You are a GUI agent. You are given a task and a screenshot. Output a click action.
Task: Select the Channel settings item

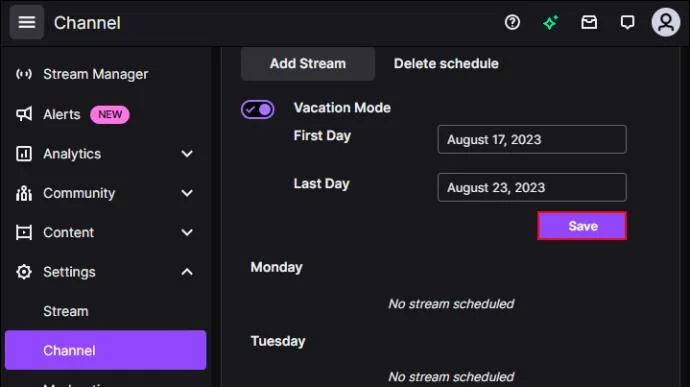106,350
